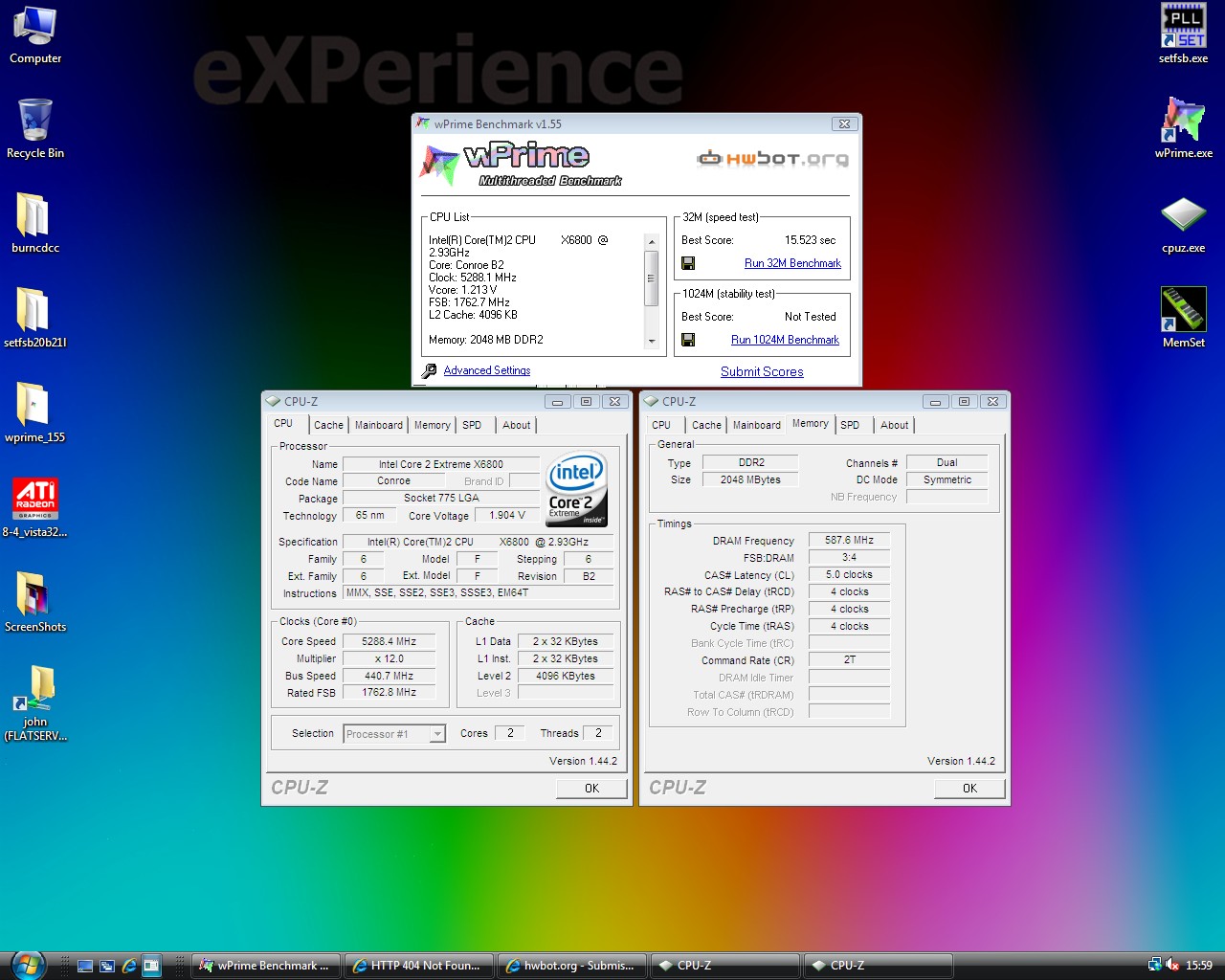Click the Core Voltage 1.904 V field
This screenshot has width=1225, height=980.
pos(507,515)
